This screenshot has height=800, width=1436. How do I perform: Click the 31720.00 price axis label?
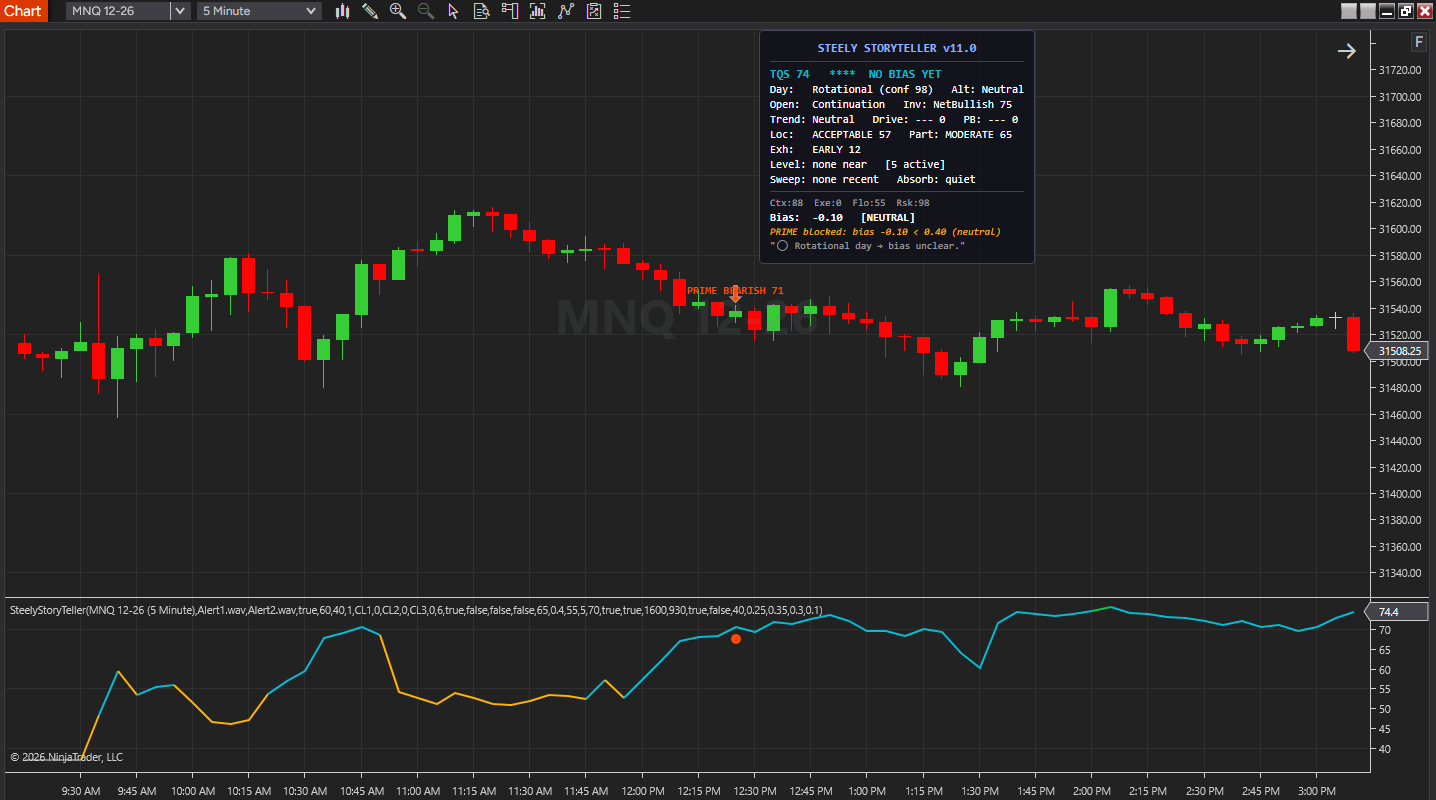click(x=1400, y=70)
